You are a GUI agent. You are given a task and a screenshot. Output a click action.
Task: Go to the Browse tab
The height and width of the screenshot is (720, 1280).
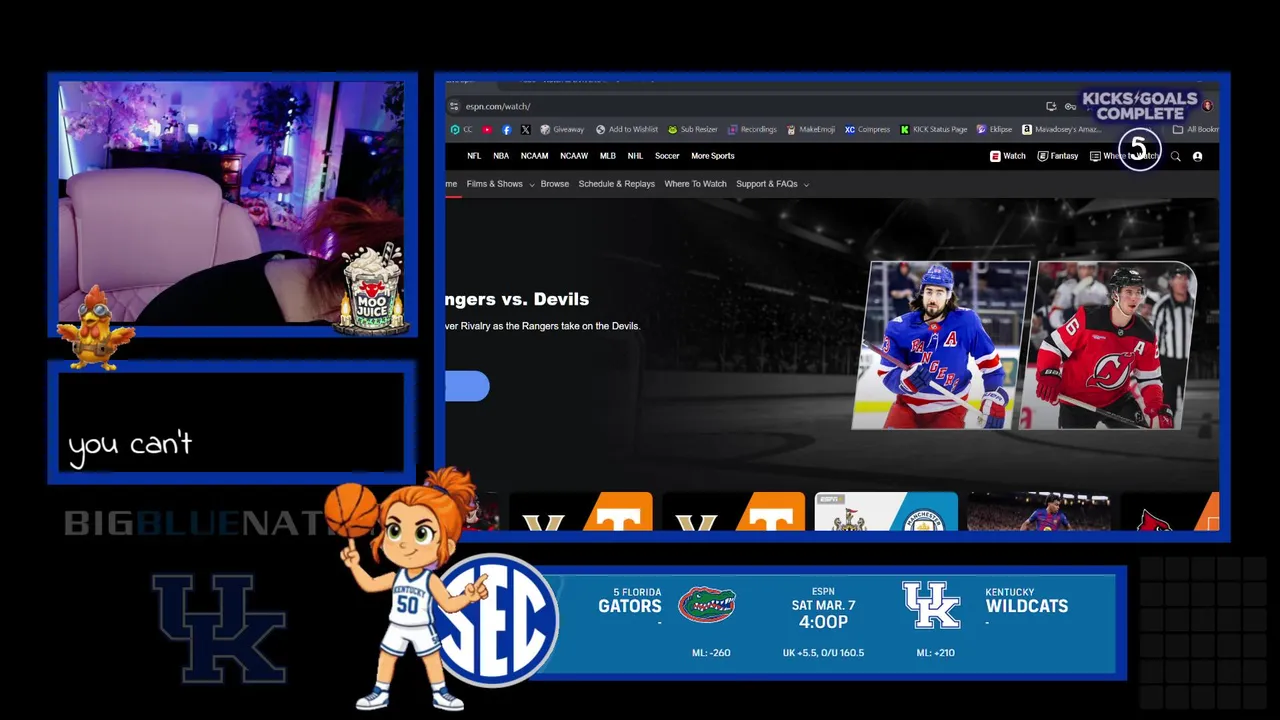pyautogui.click(x=555, y=184)
